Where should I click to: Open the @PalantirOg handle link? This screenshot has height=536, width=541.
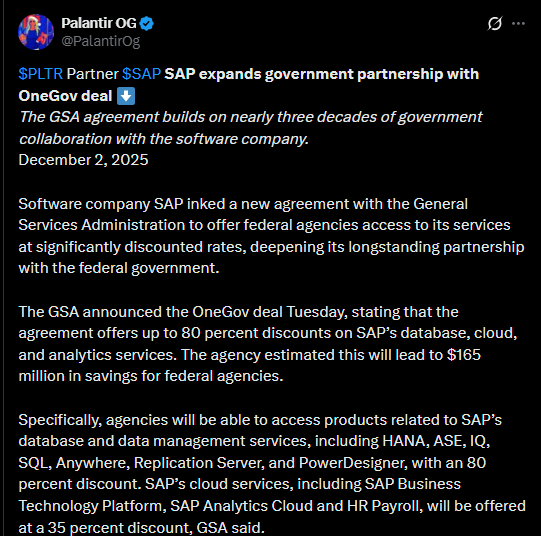click(100, 41)
